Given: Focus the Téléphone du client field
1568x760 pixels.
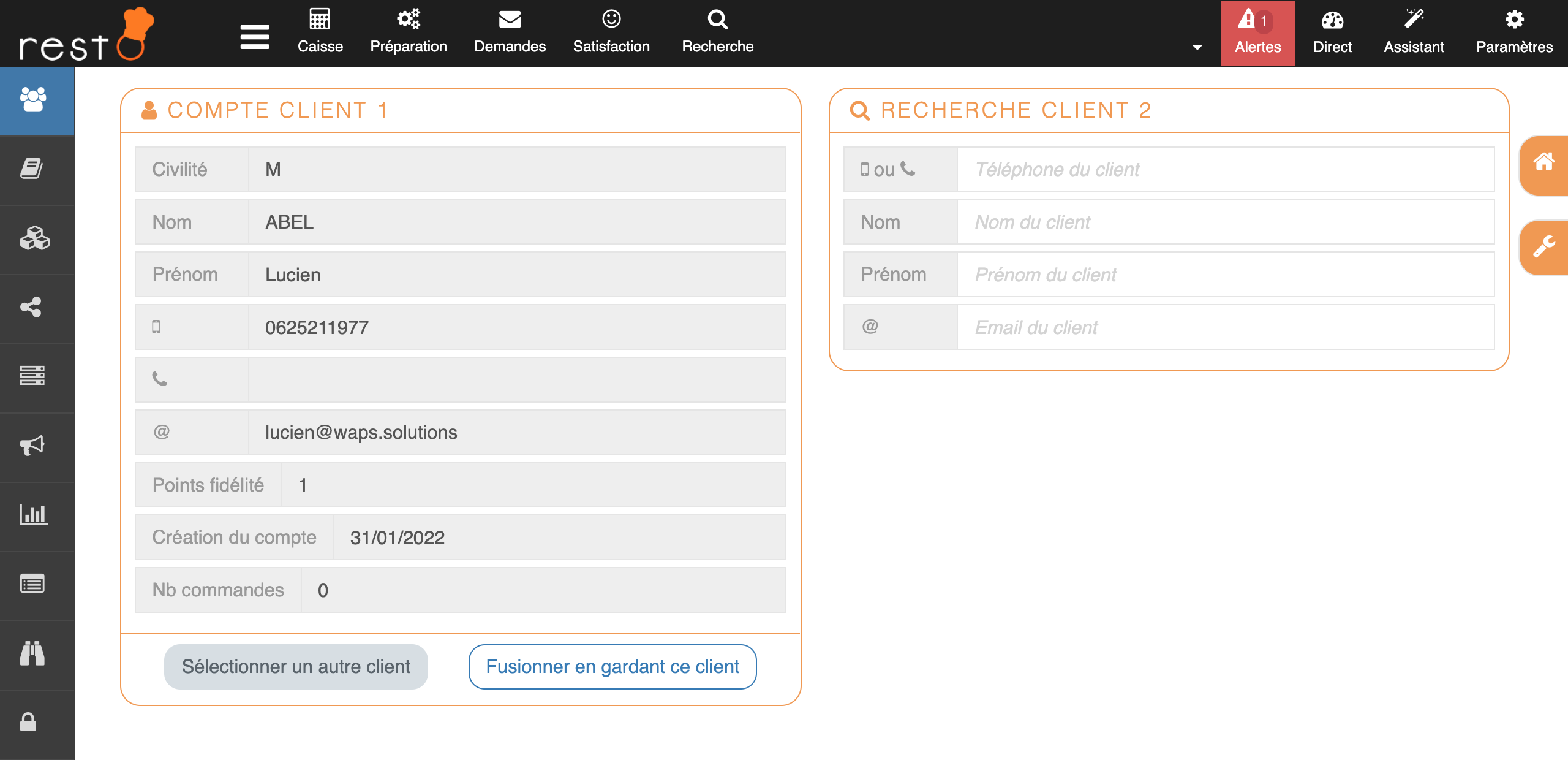Looking at the screenshot, I should point(1225,169).
